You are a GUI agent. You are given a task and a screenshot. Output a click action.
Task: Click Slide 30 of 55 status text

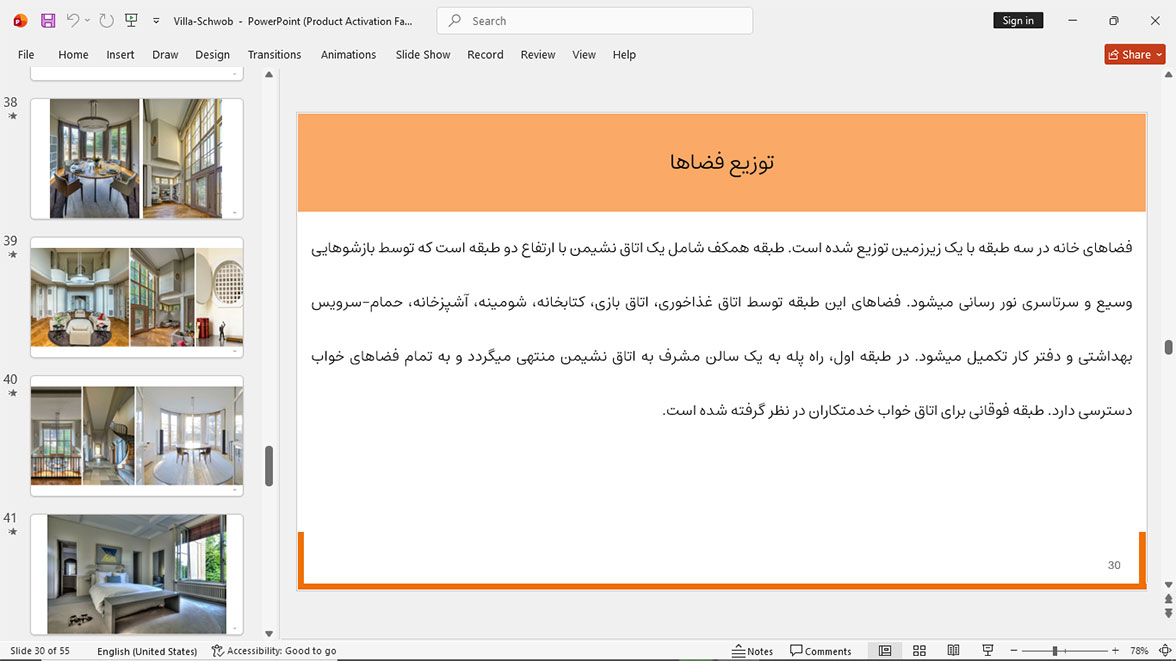tap(40, 650)
